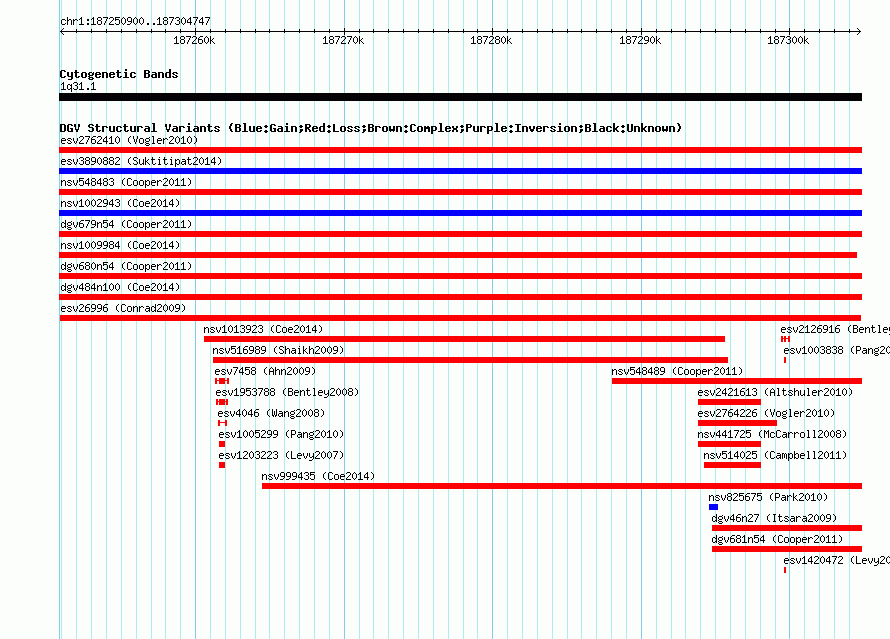Click the red bar of nsv548489
This screenshot has height=639, width=890.
click(x=737, y=381)
